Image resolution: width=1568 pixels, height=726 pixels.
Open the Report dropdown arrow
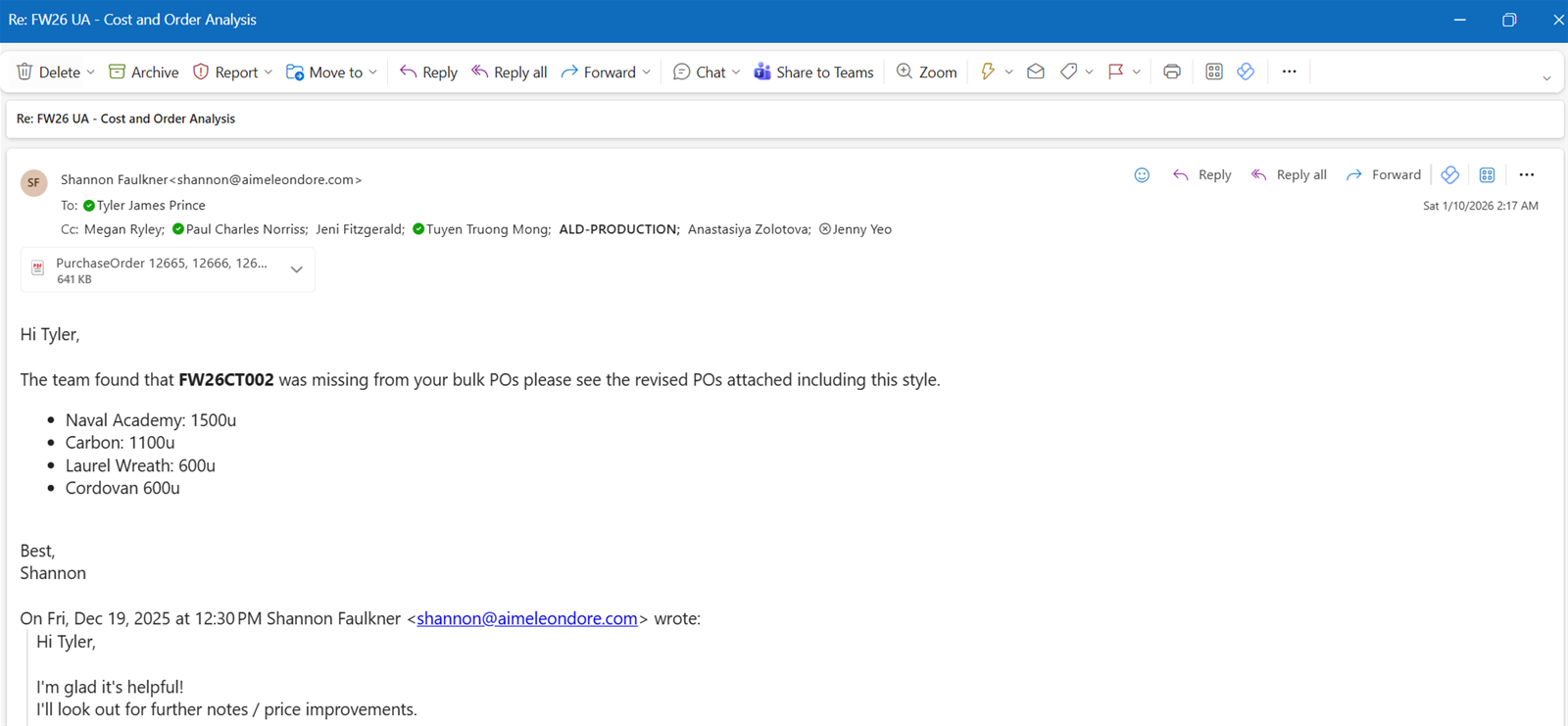point(269,73)
